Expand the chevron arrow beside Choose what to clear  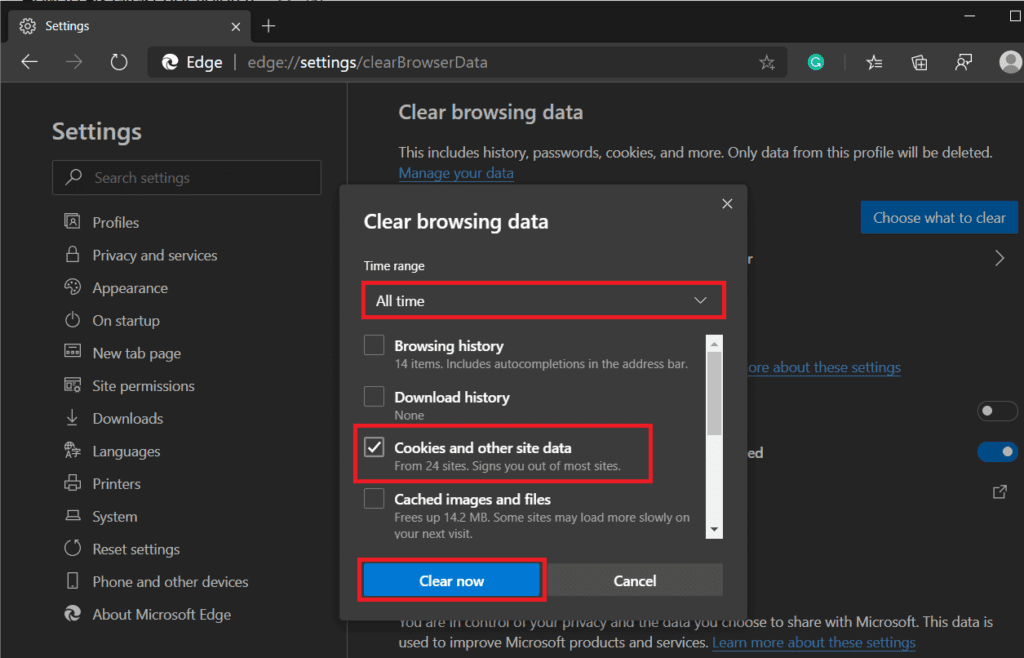click(999, 258)
